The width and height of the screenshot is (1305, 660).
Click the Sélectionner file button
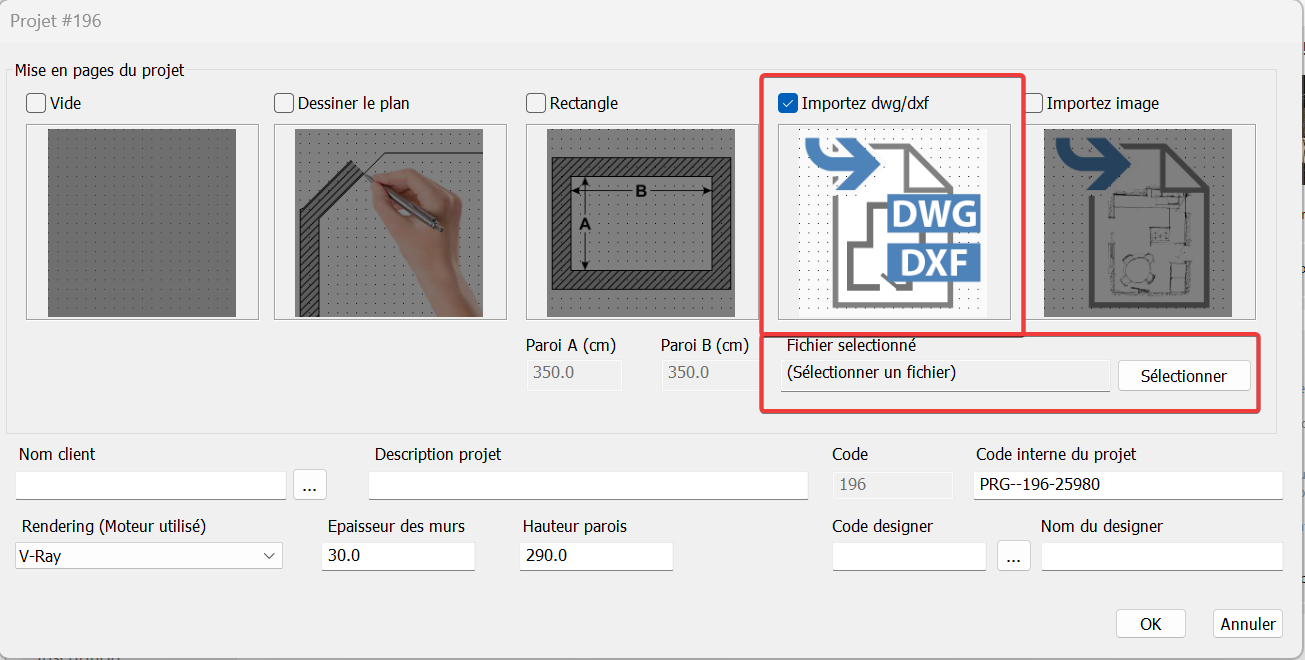click(1184, 376)
